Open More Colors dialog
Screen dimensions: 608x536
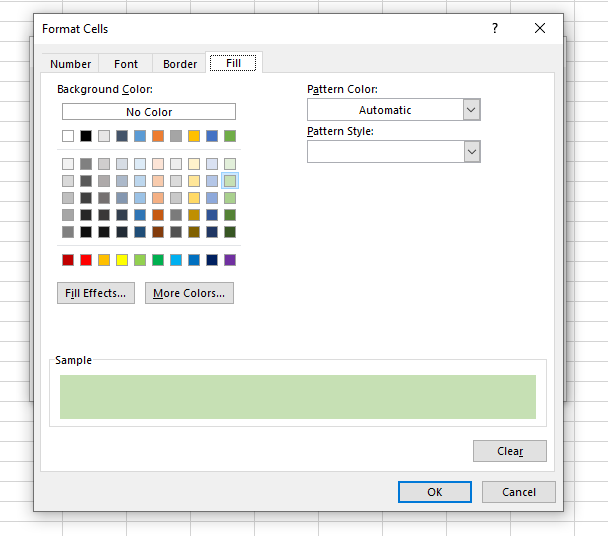(x=189, y=293)
